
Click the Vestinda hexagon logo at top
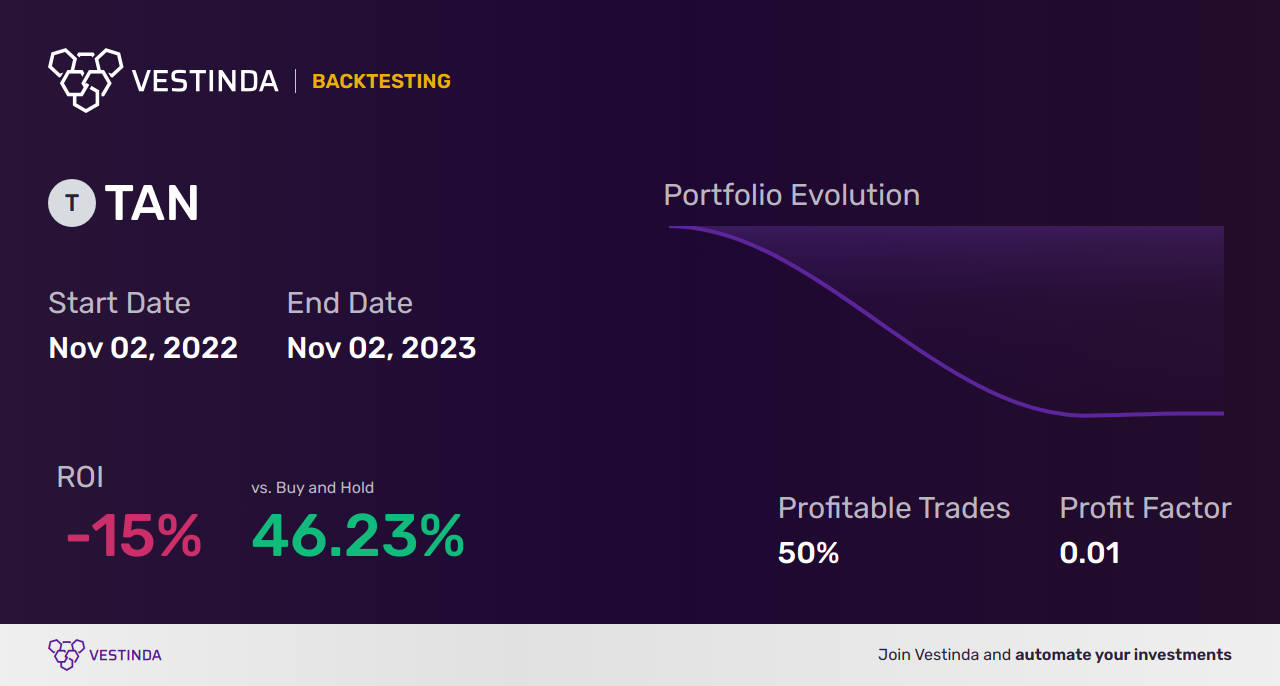(x=85, y=79)
